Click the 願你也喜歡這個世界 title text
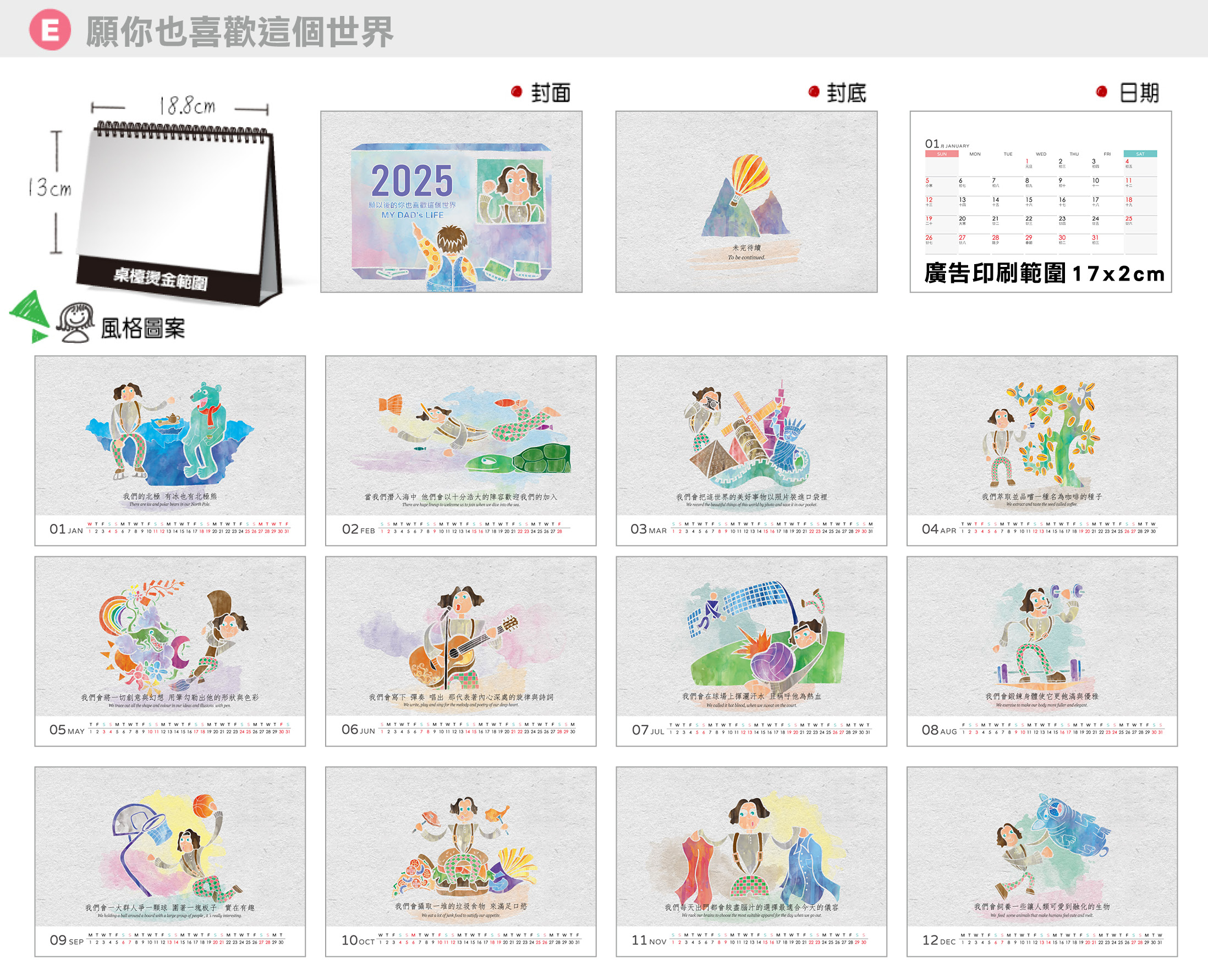 tap(239, 31)
